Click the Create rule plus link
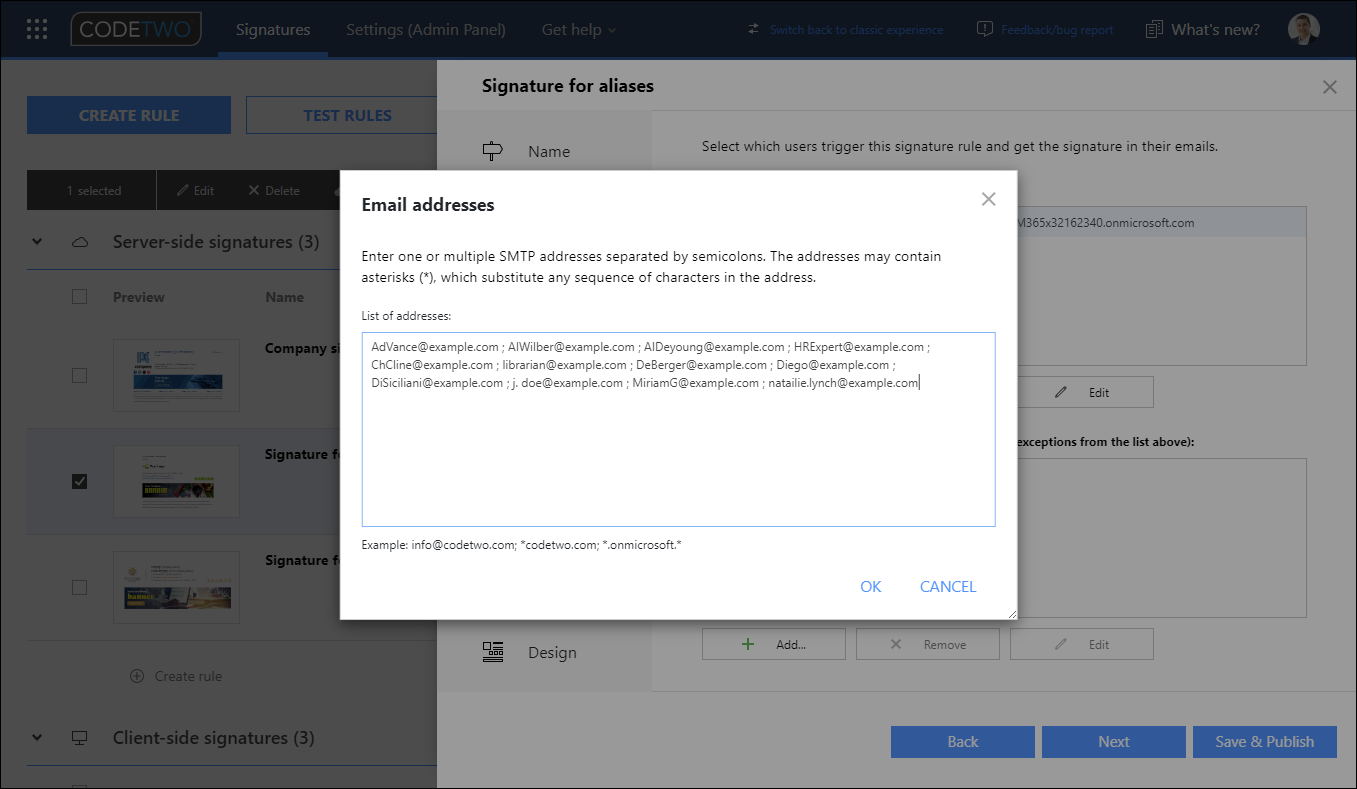The image size is (1357, 789). (x=176, y=676)
